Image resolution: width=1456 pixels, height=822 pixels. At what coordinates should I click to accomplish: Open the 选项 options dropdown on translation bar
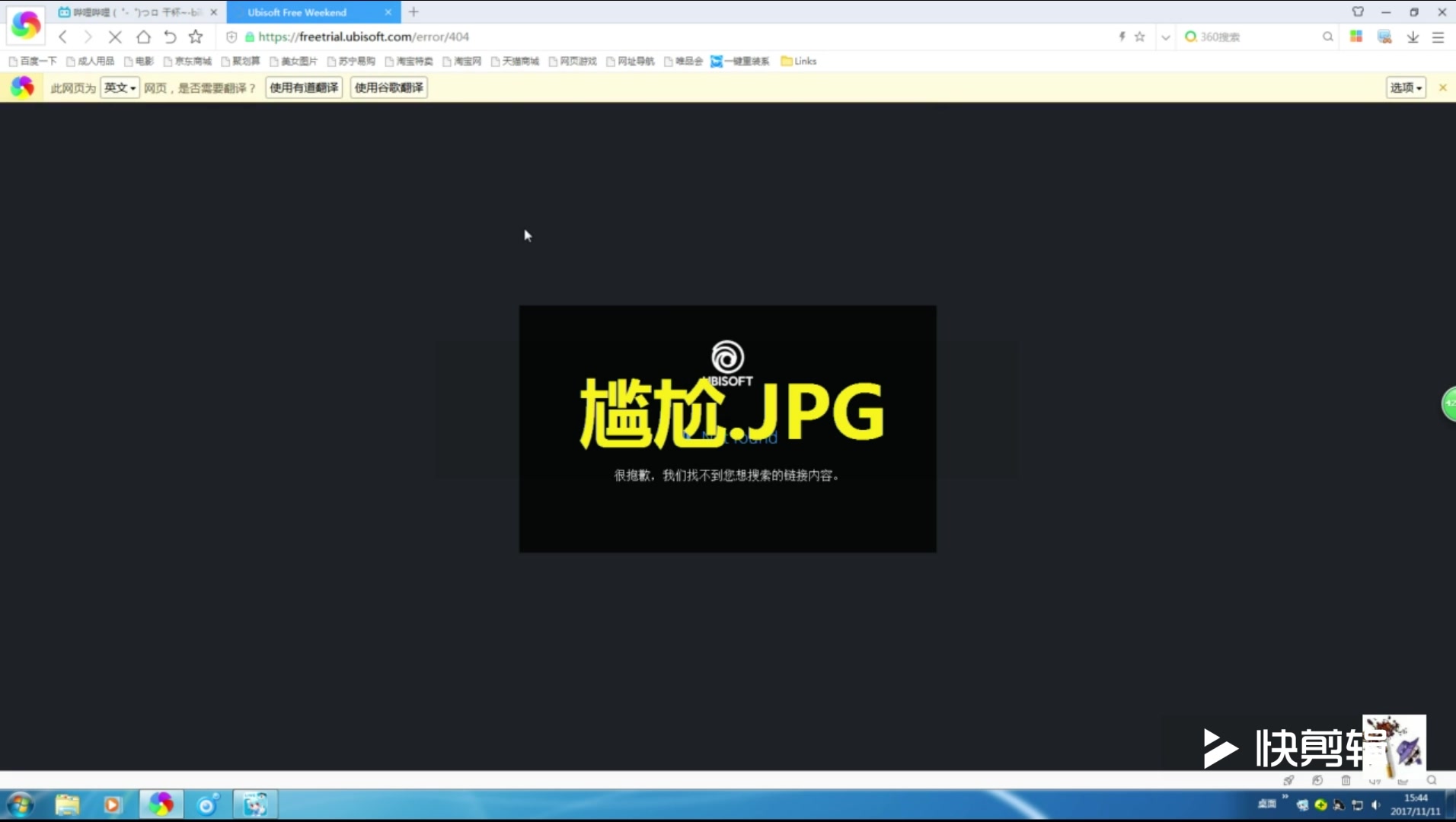click(x=1405, y=88)
